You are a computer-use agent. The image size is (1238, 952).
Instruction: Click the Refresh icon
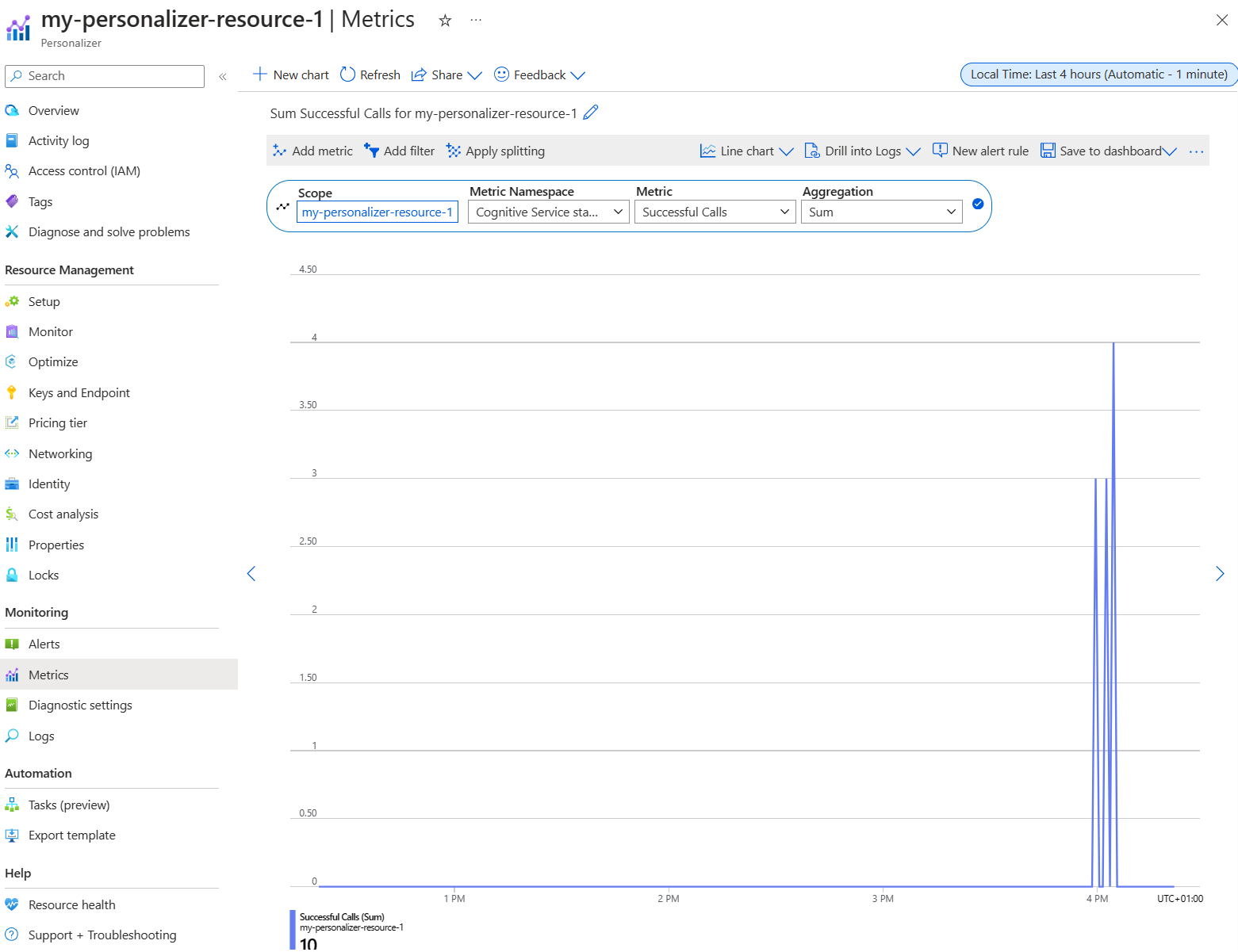coord(347,75)
